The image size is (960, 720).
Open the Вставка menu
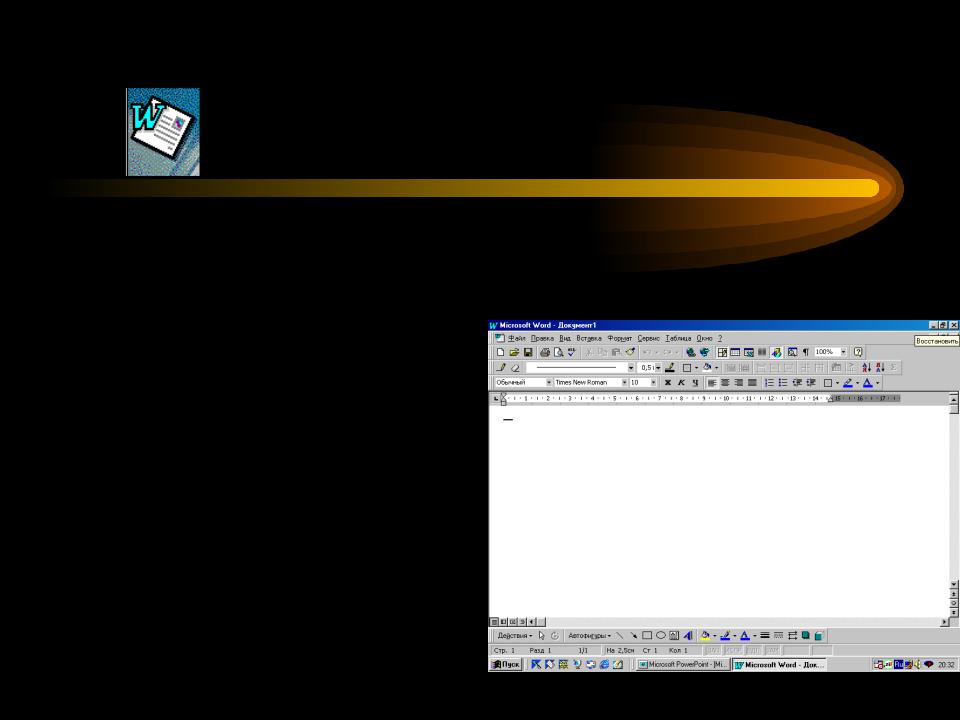[x=589, y=338]
